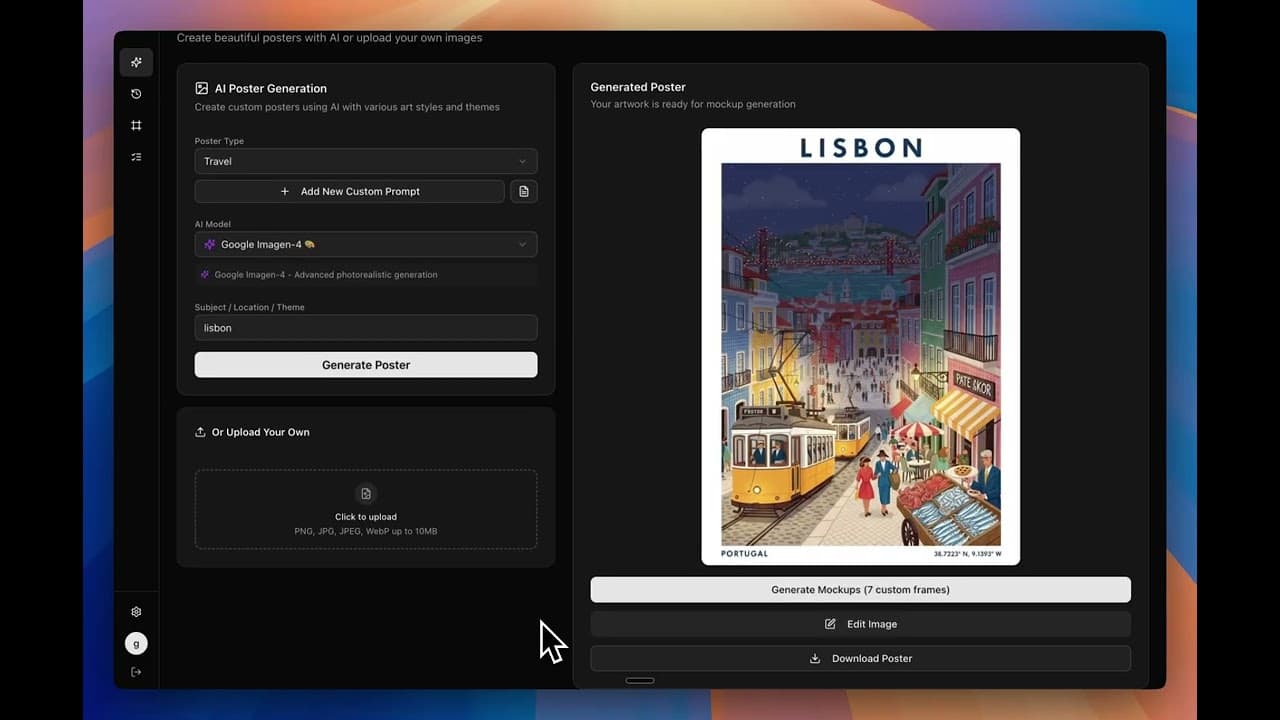Click the Generate Poster button
1280x720 pixels.
[366, 365]
